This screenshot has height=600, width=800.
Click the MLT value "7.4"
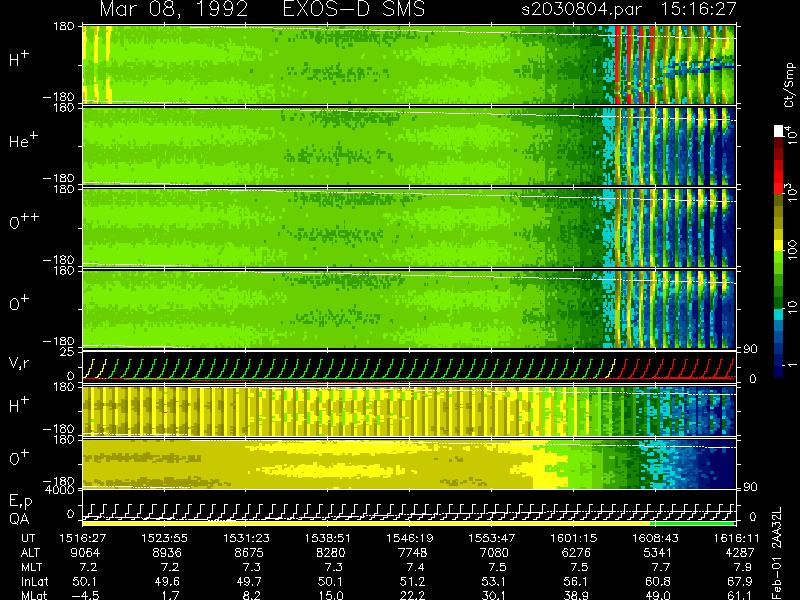point(415,567)
